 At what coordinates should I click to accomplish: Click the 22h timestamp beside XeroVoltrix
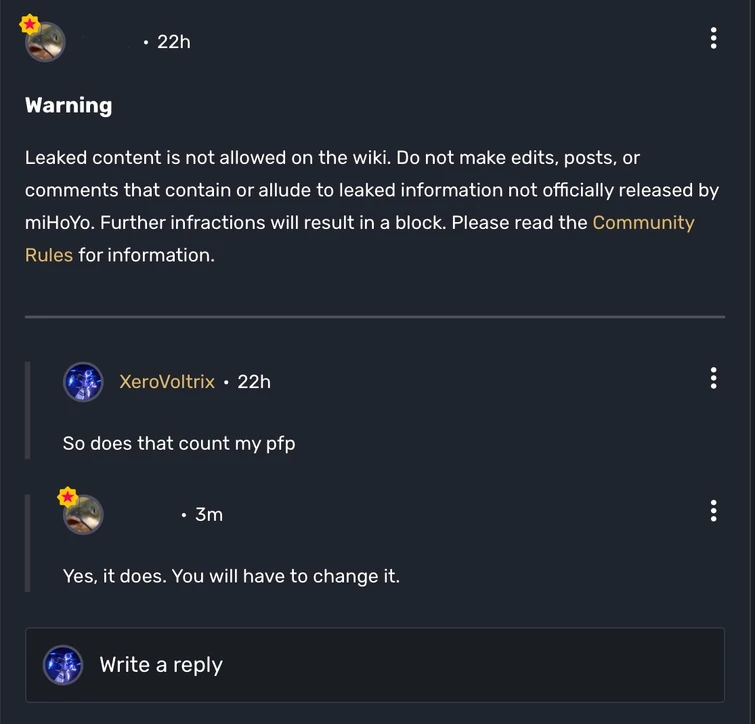pyautogui.click(x=254, y=382)
